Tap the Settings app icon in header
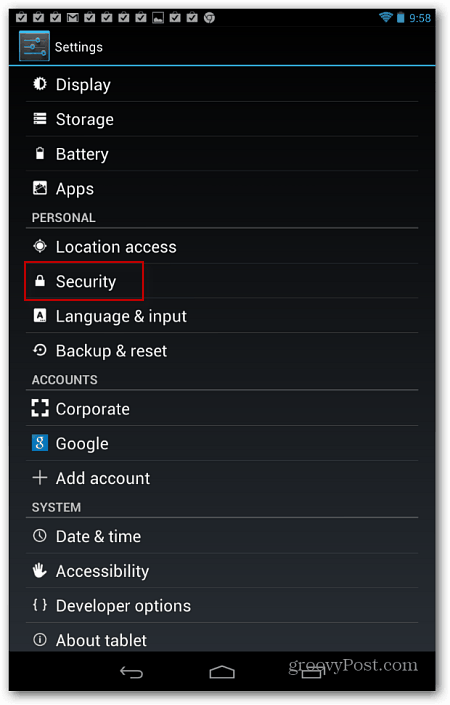This screenshot has width=450, height=705. (x=34, y=46)
